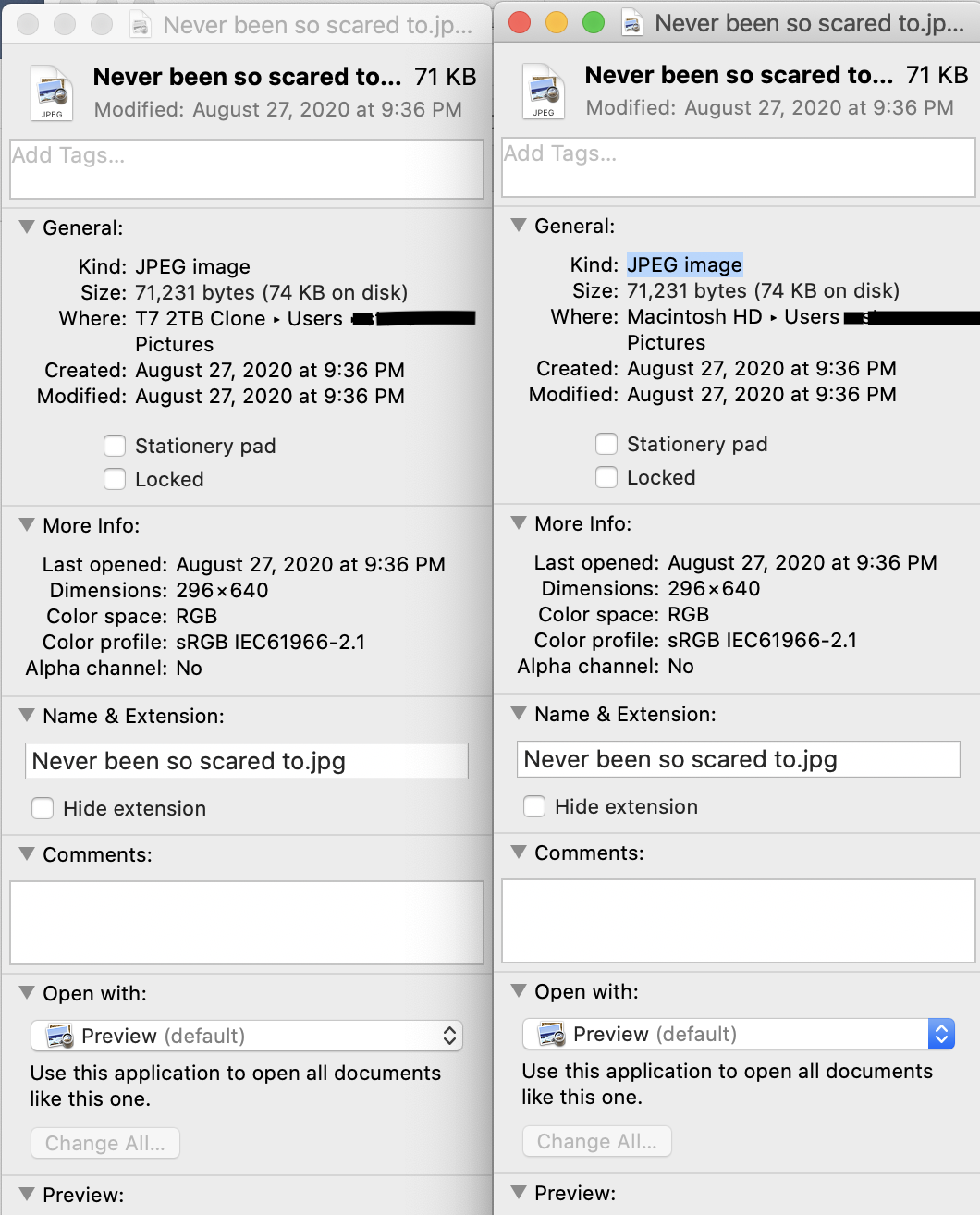Check Hide extension in left window
Image resolution: width=980 pixels, height=1215 pixels.
point(43,808)
